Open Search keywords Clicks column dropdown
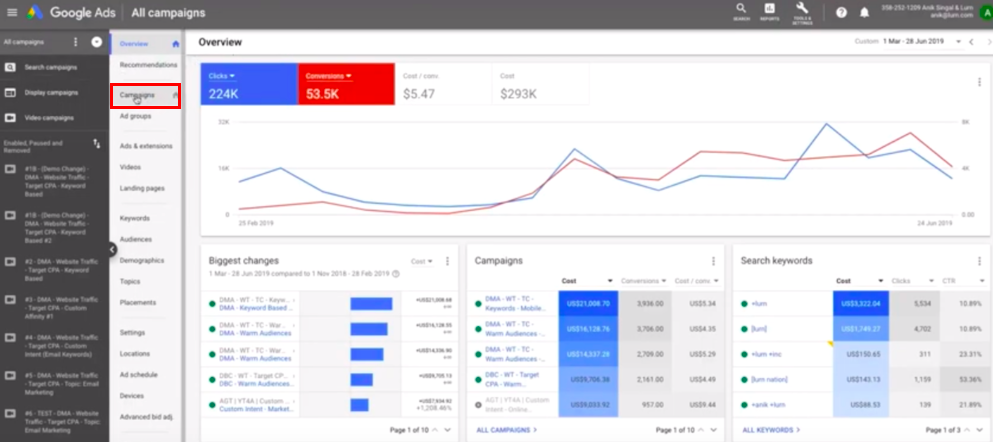Screen dimensions: 993x442 click(x=913, y=281)
